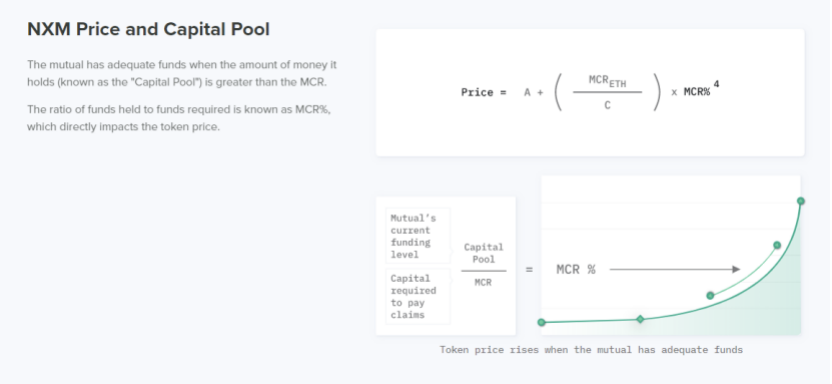Click the "Capital Pool" numerator text
Viewport: 832px width, 384px height.
(483, 253)
